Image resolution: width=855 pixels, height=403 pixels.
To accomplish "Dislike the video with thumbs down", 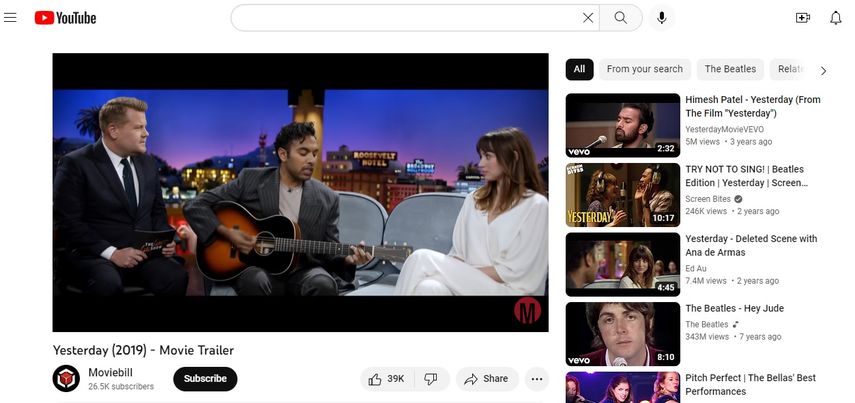I will click(x=431, y=379).
